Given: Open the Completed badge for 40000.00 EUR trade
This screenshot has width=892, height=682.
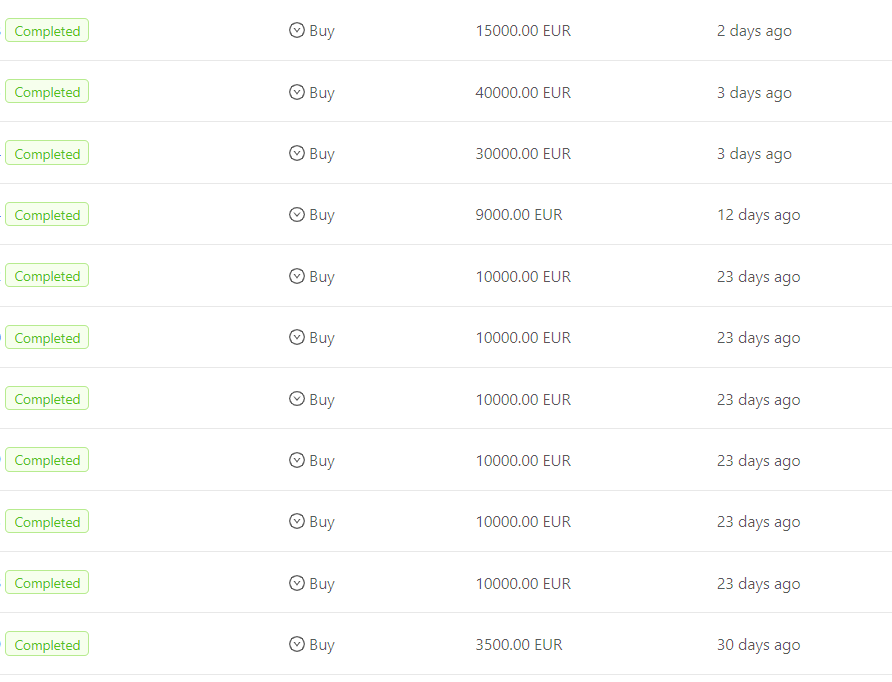Looking at the screenshot, I should coord(47,92).
